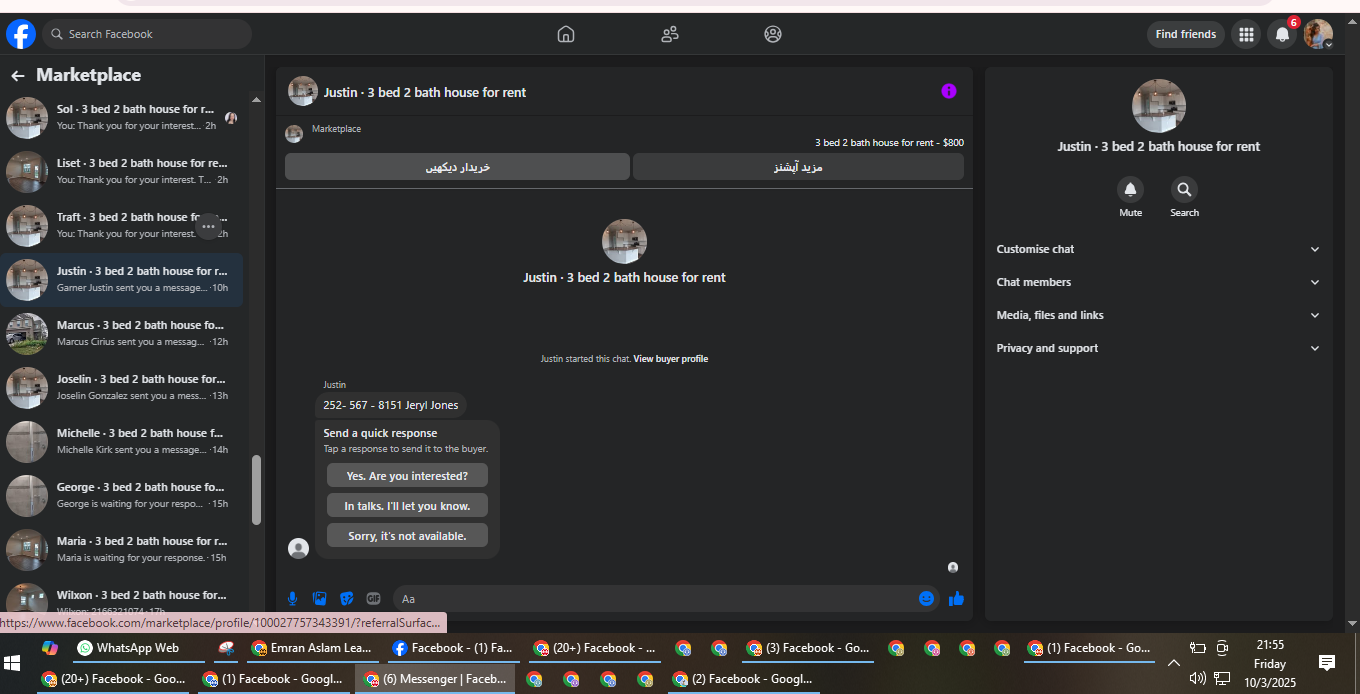Send quick response Sorry, it's not available.
The height and width of the screenshot is (694, 1360).
[x=407, y=536]
